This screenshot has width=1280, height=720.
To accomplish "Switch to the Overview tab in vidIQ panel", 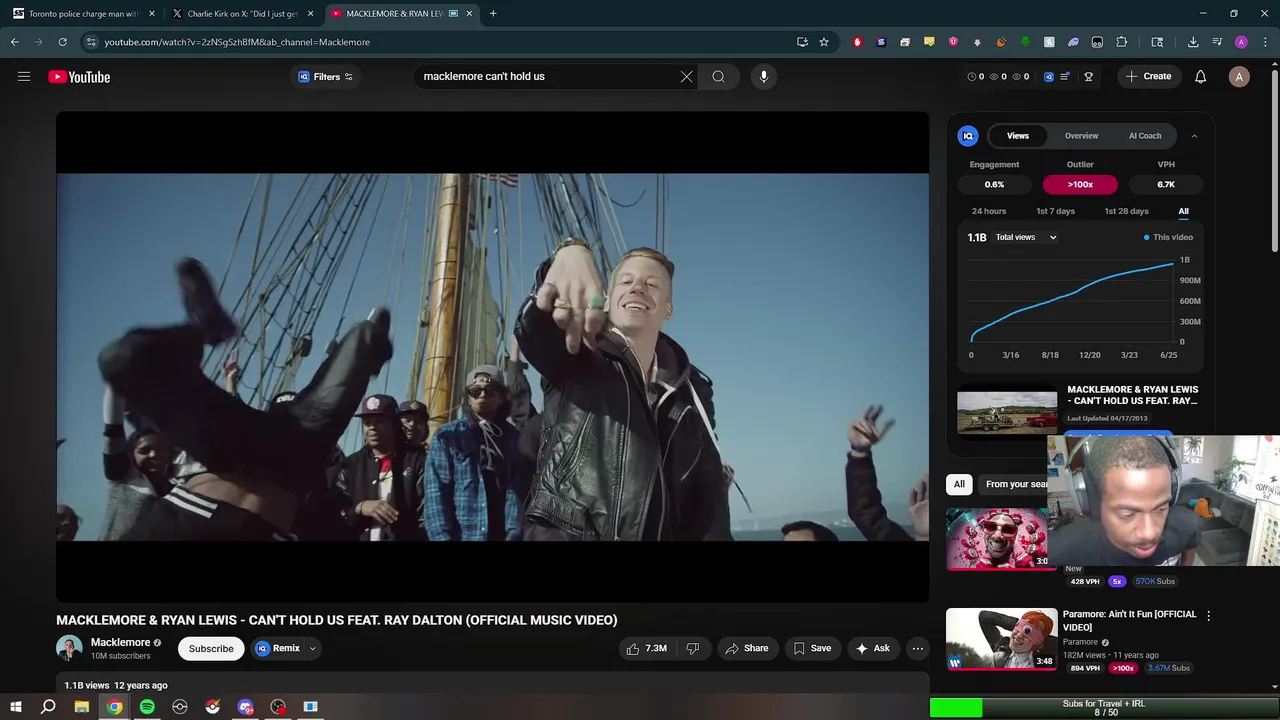I will click(x=1081, y=136).
